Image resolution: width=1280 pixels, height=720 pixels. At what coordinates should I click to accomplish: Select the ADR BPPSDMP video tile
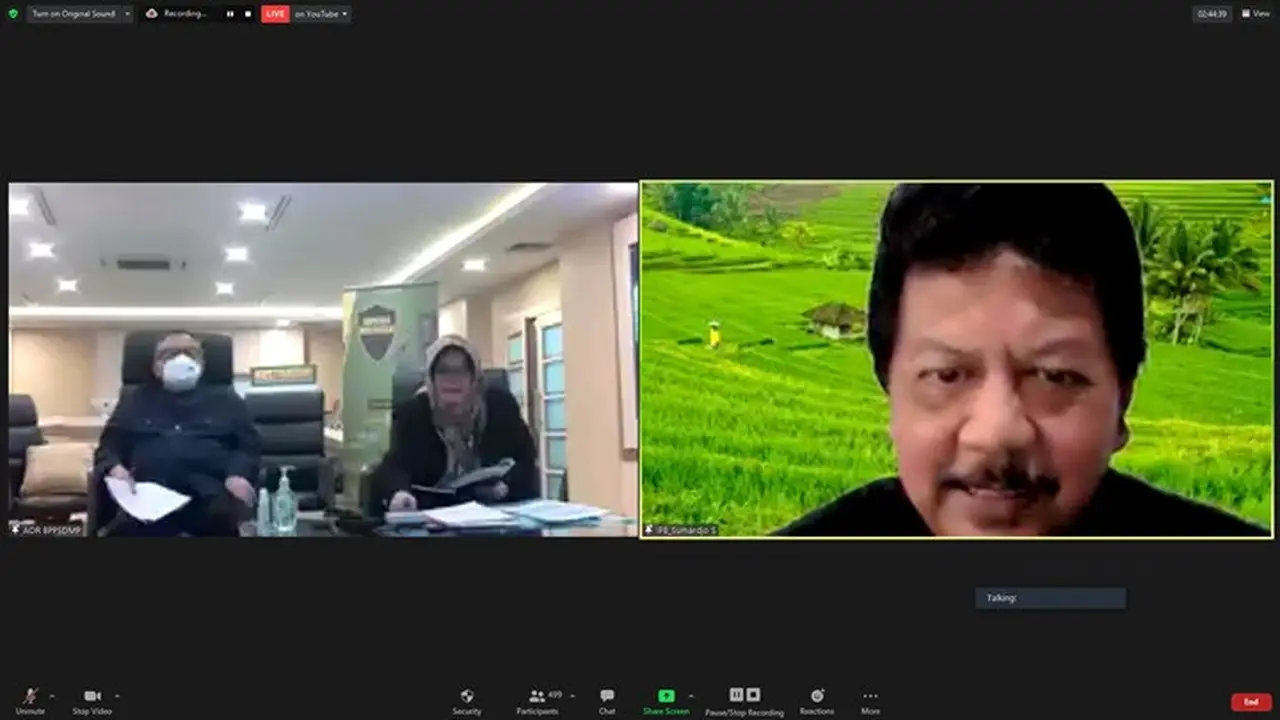tap(323, 360)
